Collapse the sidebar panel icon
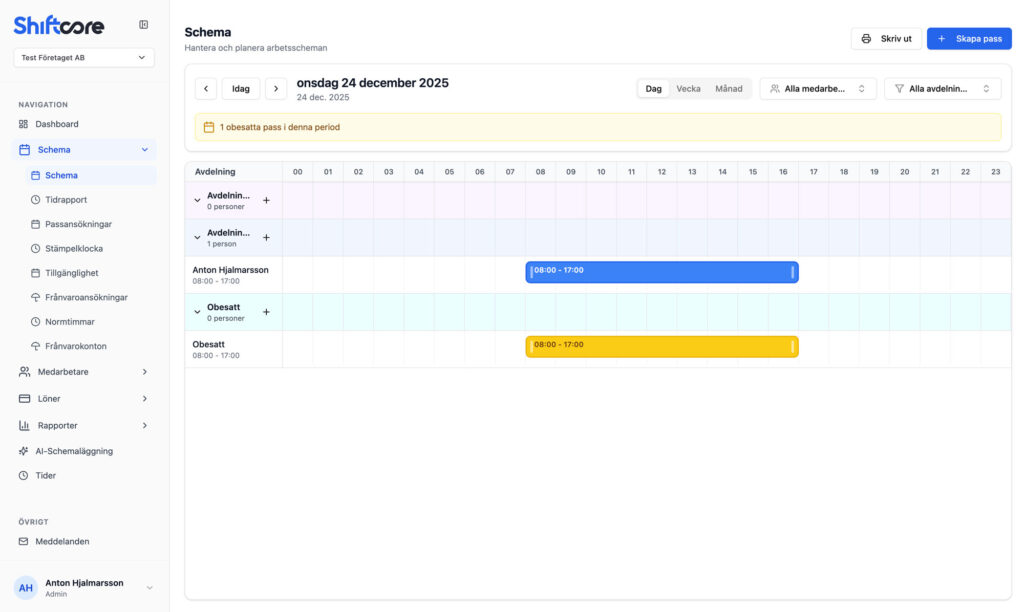This screenshot has height=612, width=1024. pyautogui.click(x=144, y=25)
